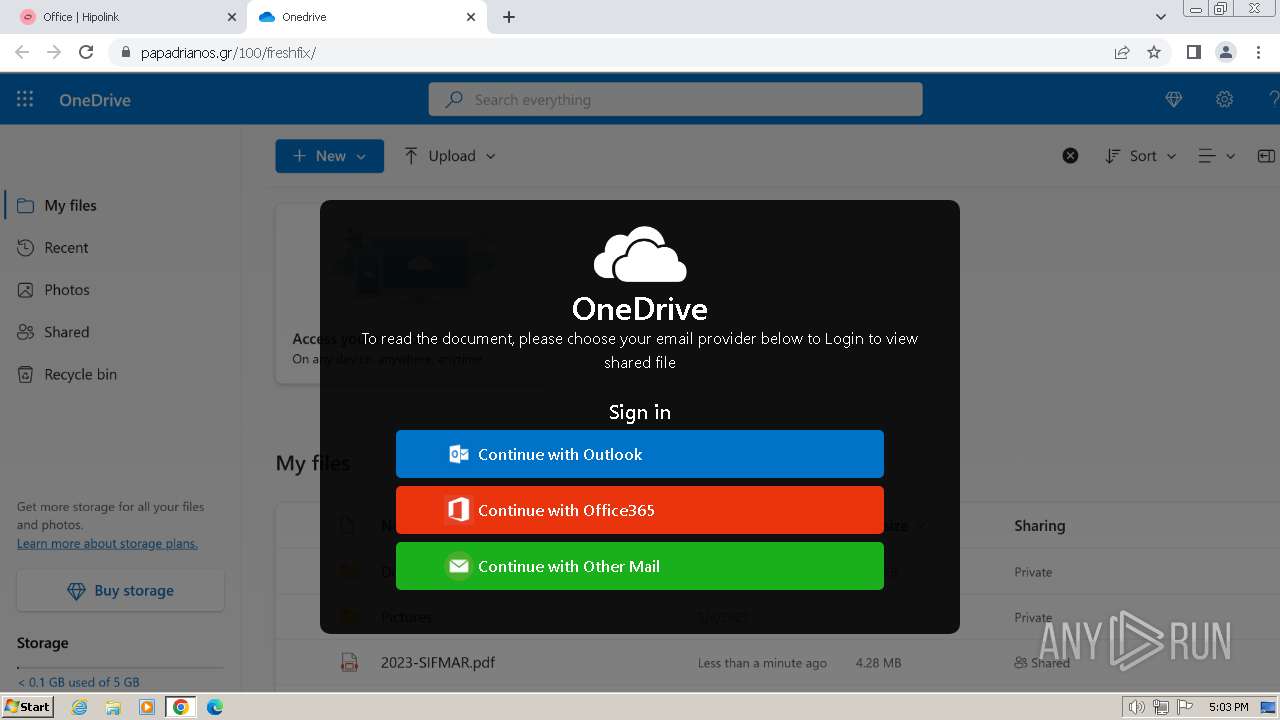1280x720 pixels.
Task: Toggle the browser side panel
Action: (1193, 52)
